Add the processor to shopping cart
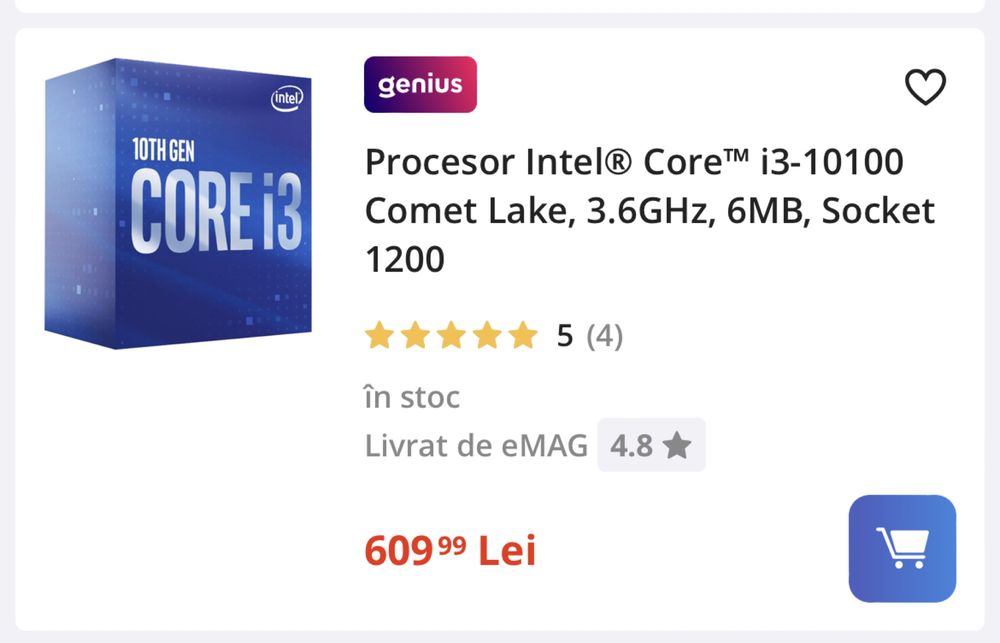The height and width of the screenshot is (643, 1000). [902, 548]
